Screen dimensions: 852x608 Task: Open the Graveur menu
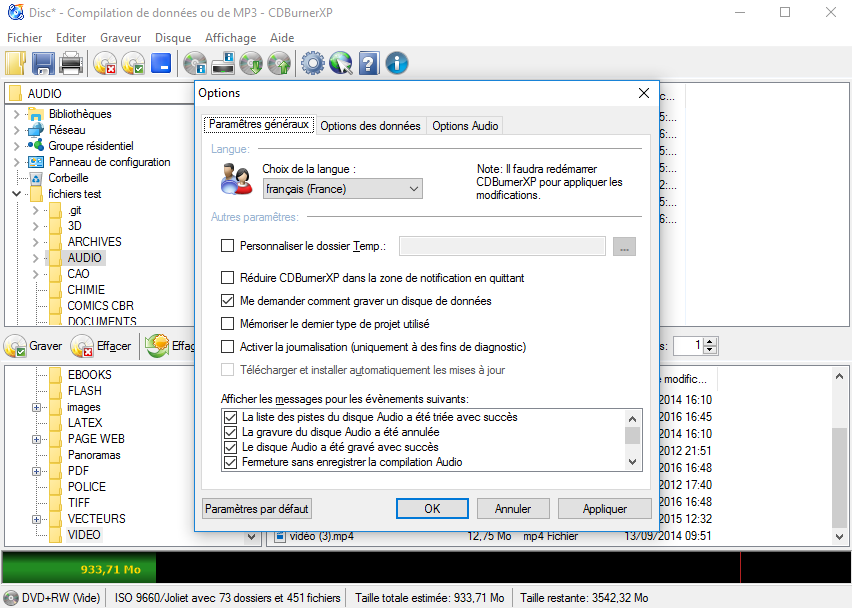click(121, 37)
